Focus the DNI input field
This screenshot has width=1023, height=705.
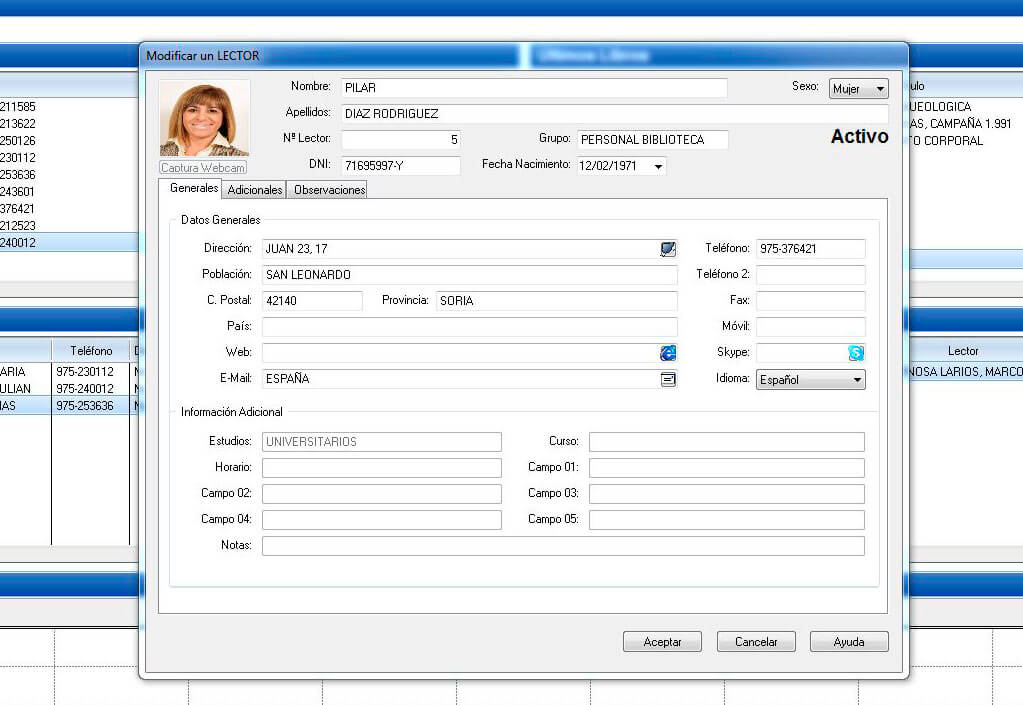pyautogui.click(x=400, y=165)
